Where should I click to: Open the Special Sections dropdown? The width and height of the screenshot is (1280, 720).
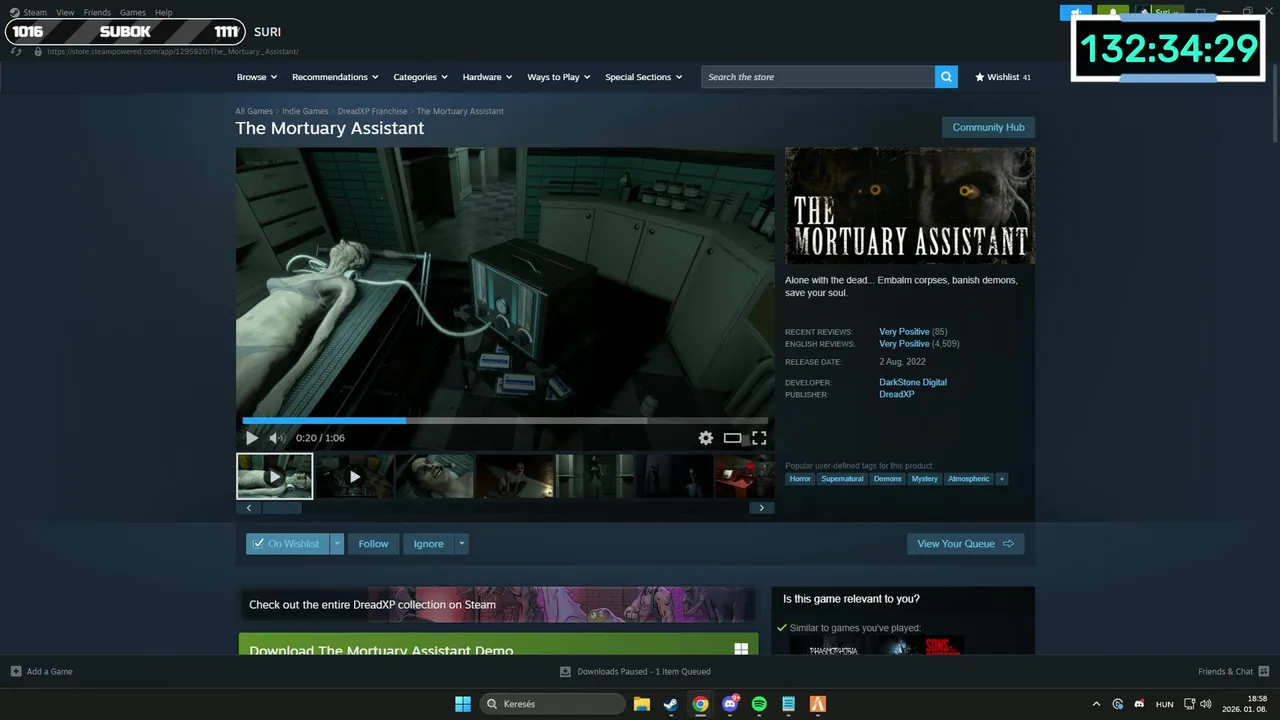[644, 77]
